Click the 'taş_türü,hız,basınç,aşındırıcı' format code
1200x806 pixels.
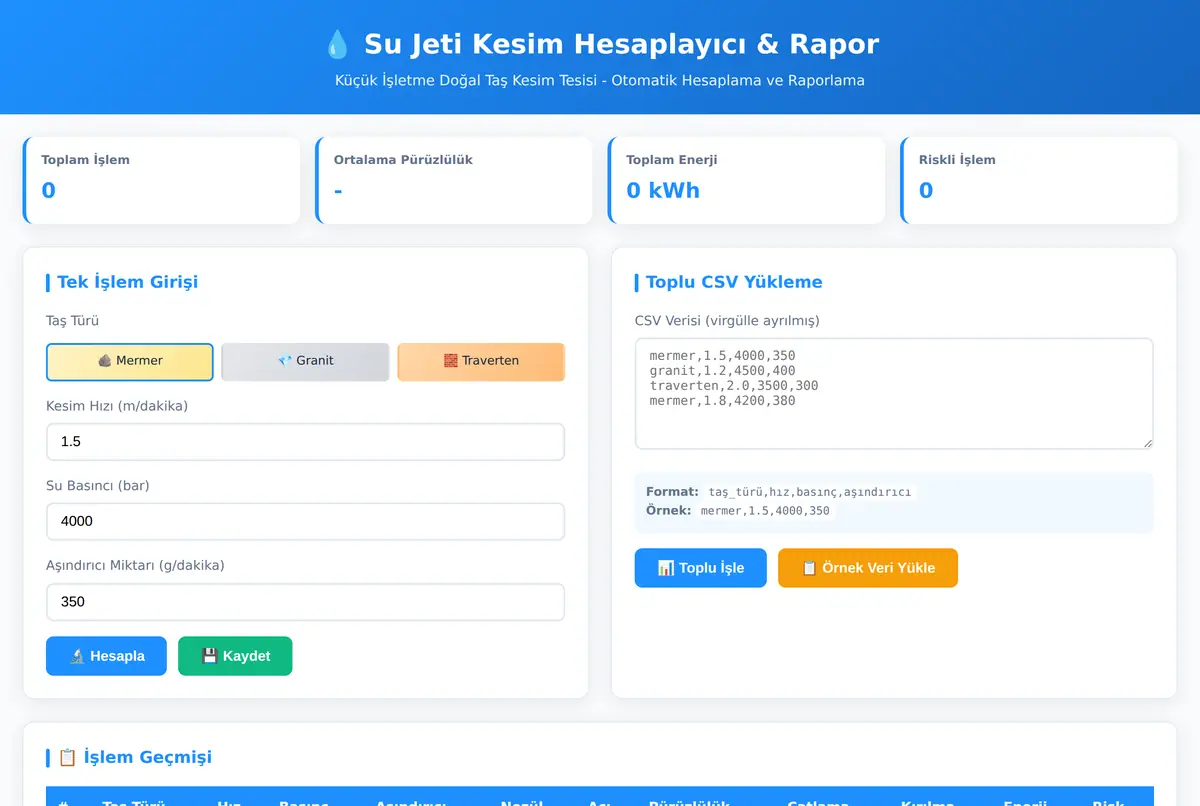pyautogui.click(x=810, y=492)
